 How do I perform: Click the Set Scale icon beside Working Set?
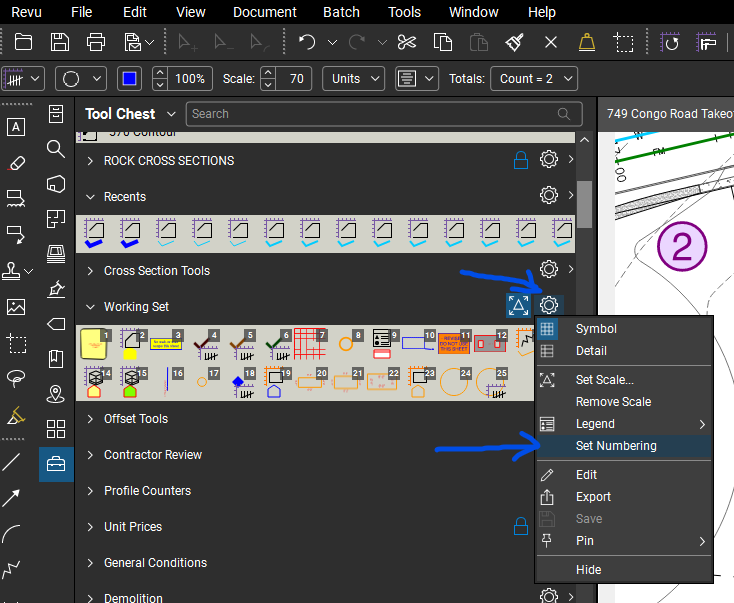pos(518,305)
